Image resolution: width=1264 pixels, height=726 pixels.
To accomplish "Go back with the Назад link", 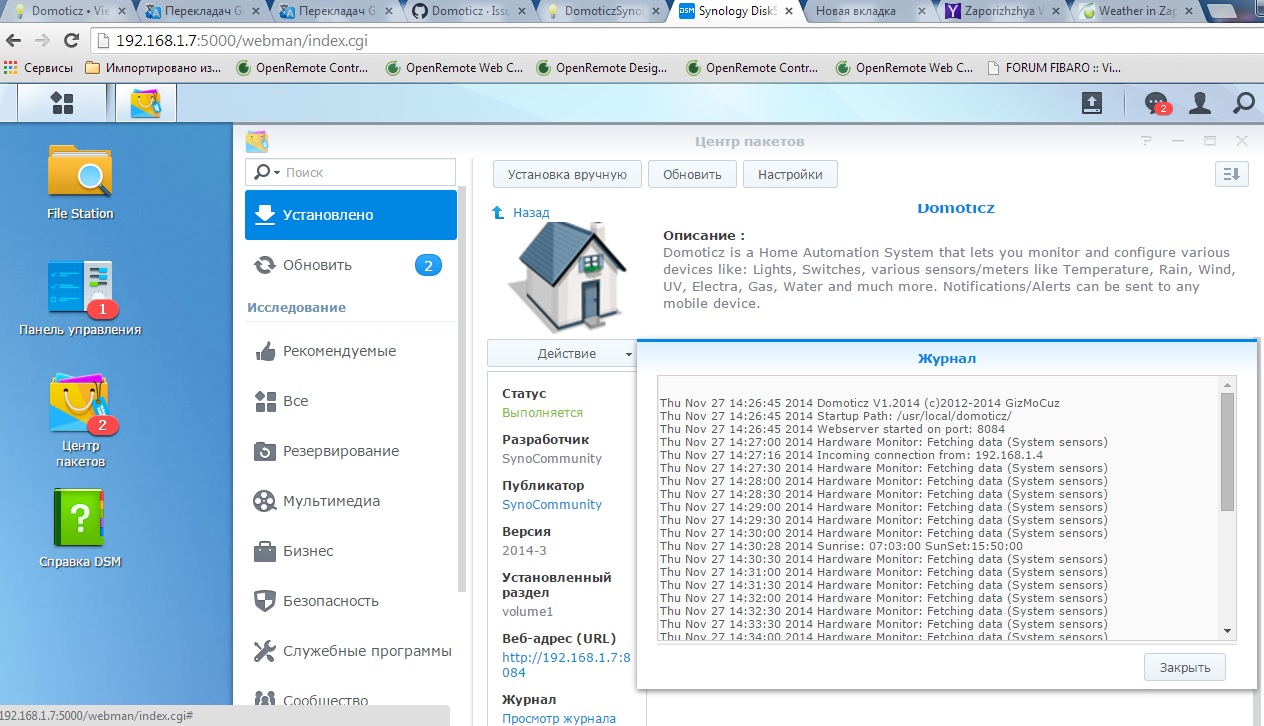I will (521, 213).
